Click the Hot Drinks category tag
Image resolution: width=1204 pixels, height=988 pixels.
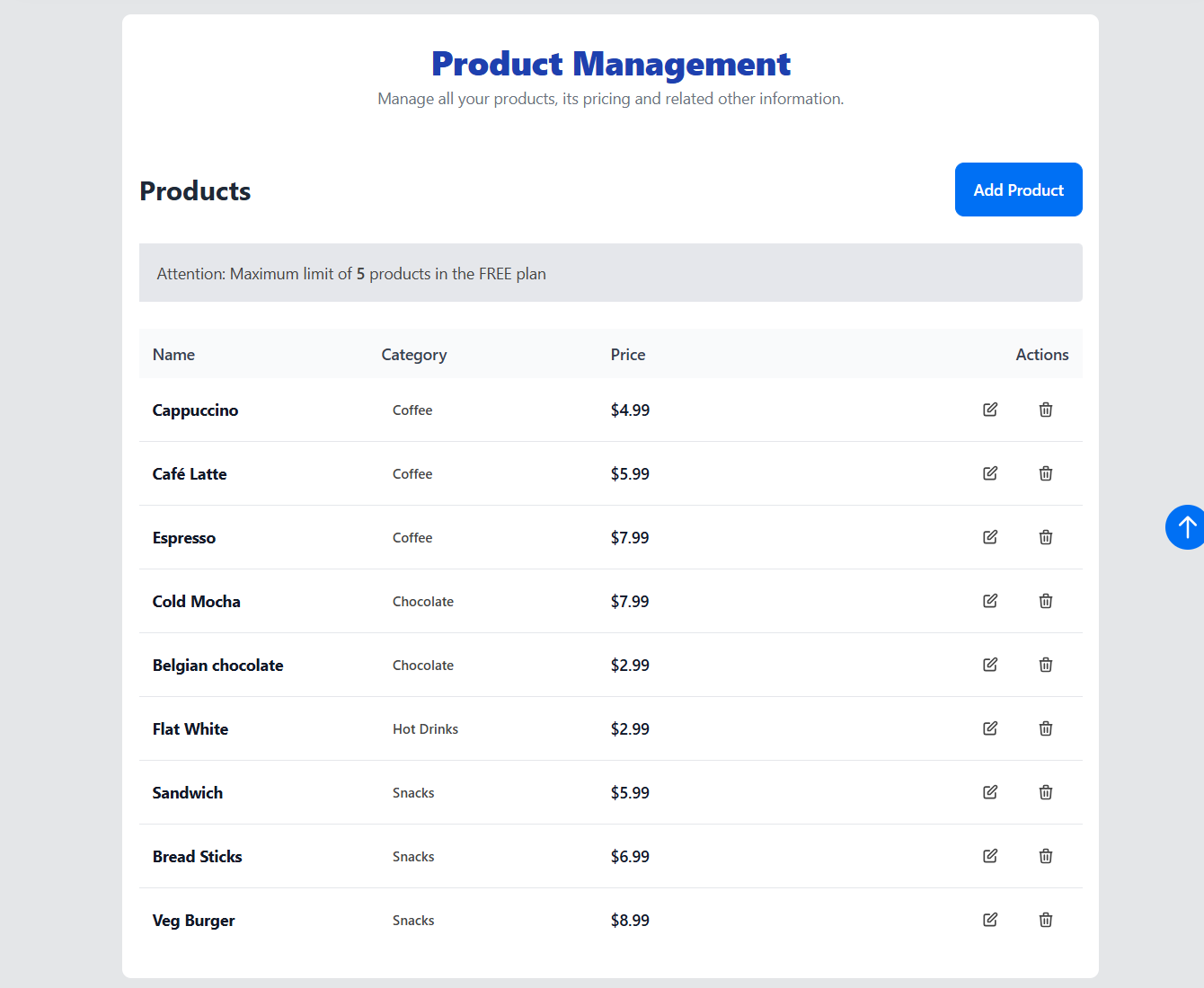pos(425,729)
